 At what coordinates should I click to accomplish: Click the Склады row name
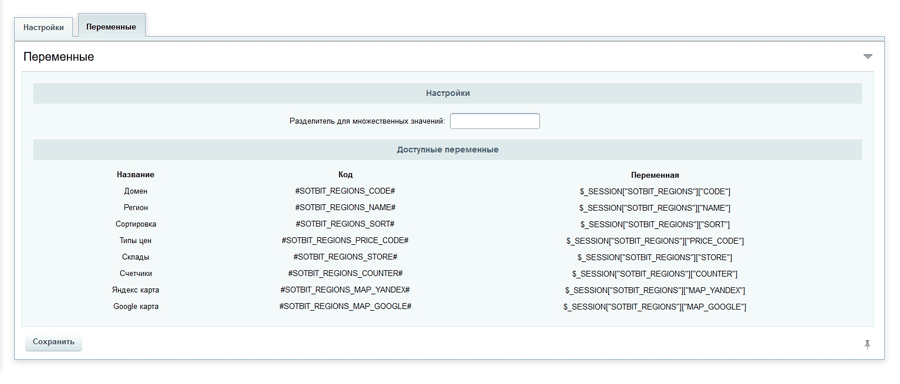coord(135,257)
